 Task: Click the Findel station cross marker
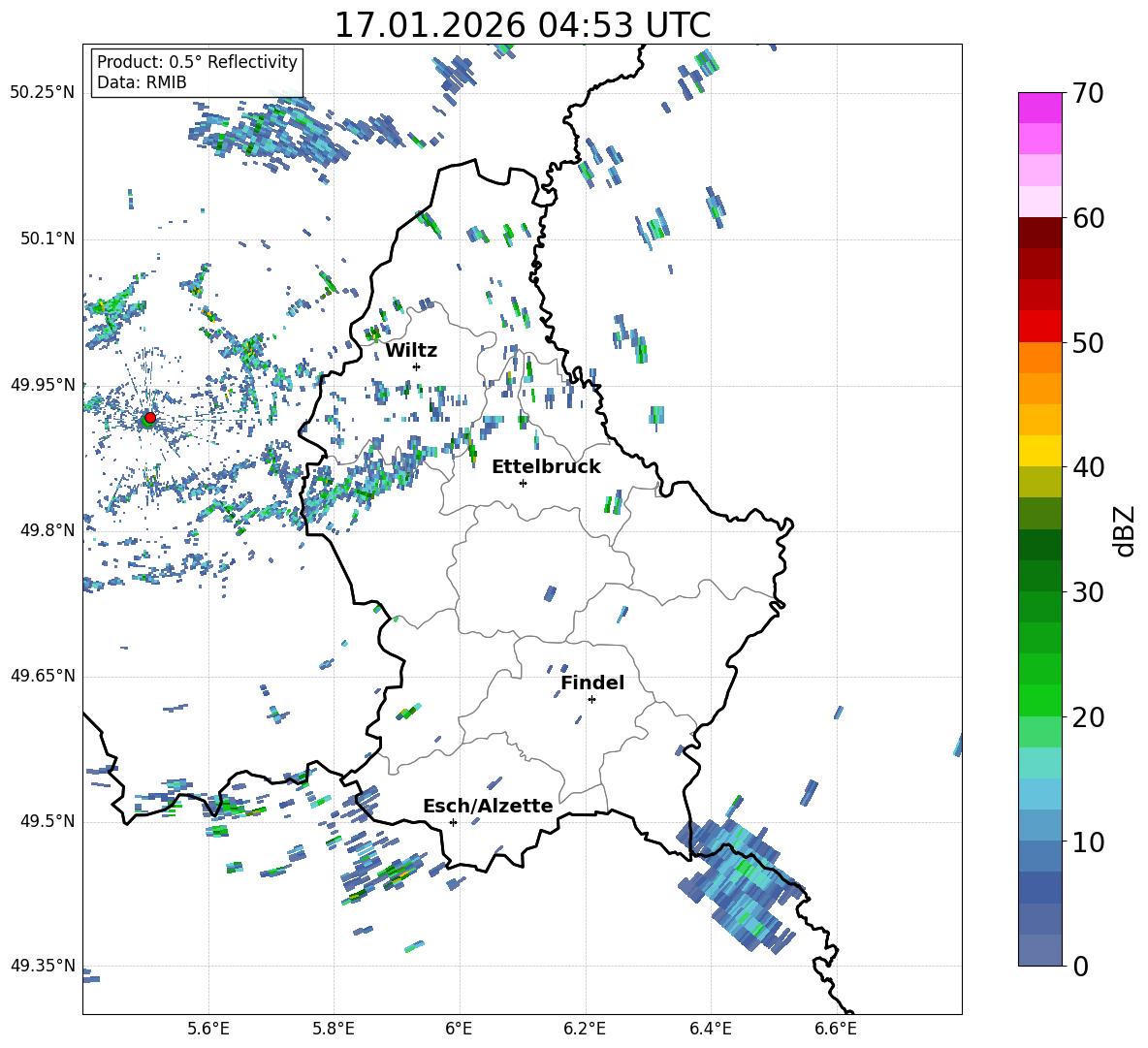pos(591,699)
